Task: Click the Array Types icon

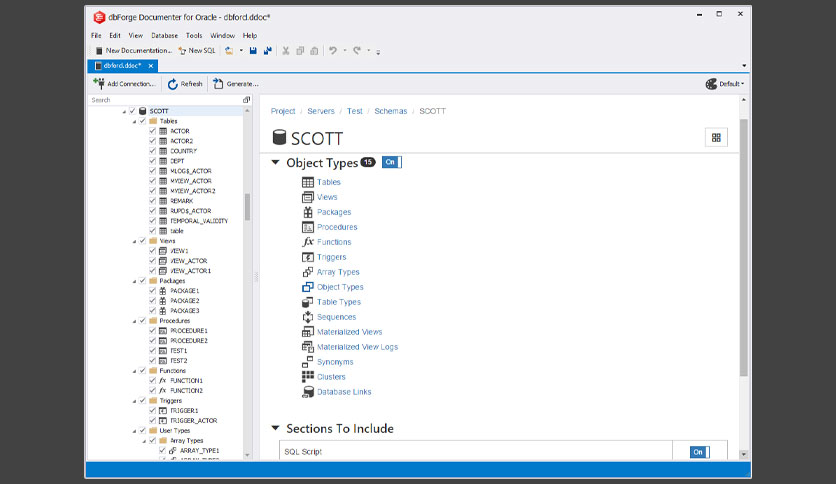Action: (x=308, y=272)
